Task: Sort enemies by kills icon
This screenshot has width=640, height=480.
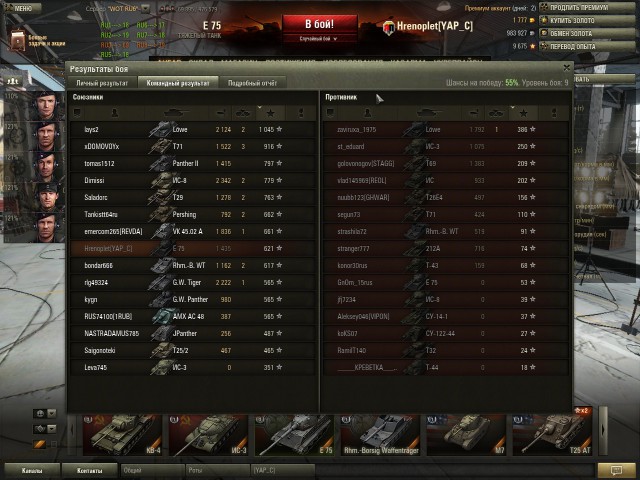Action: pyautogui.click(x=496, y=113)
